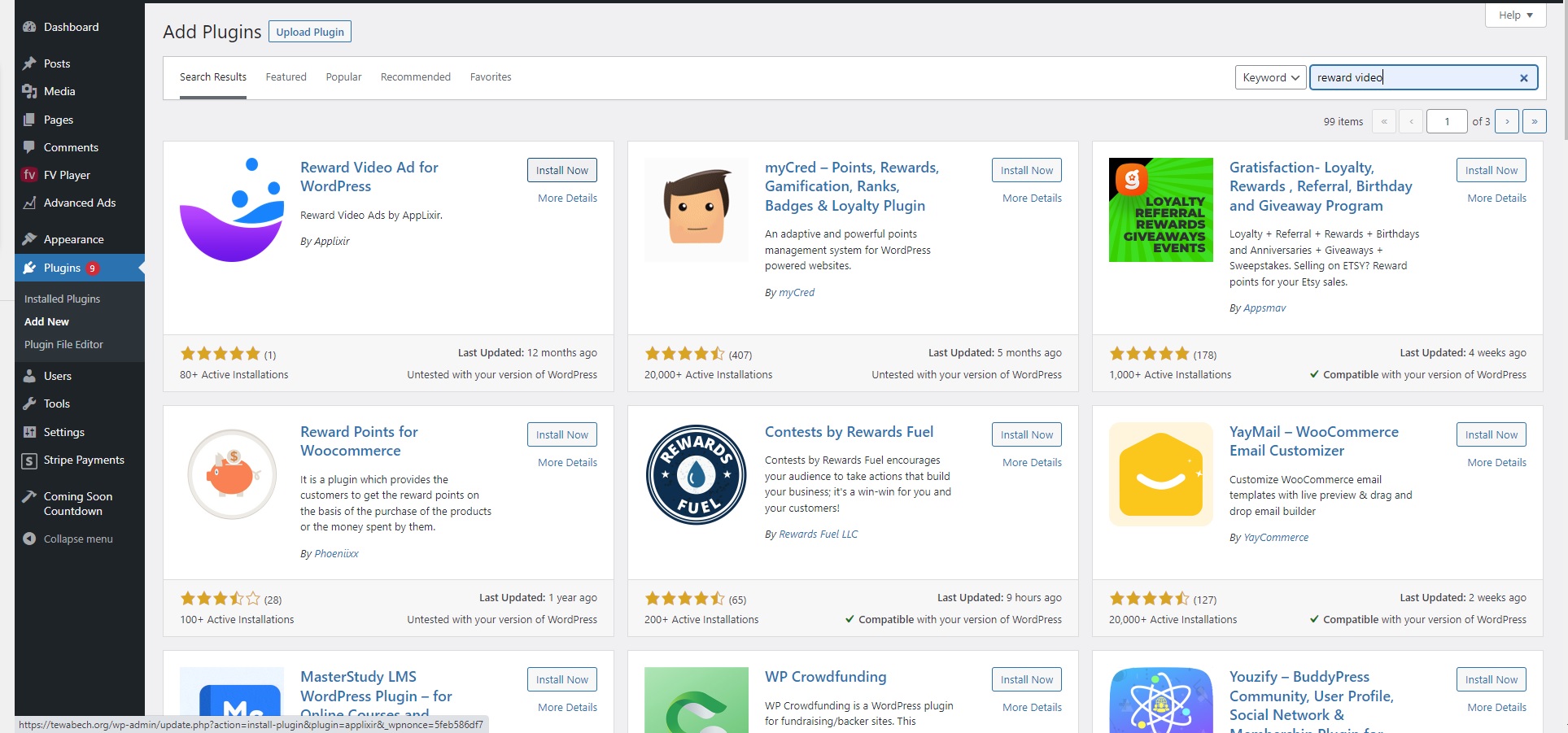Click the Coming Soon Countdown icon
The width and height of the screenshot is (1568, 733).
pyautogui.click(x=29, y=496)
